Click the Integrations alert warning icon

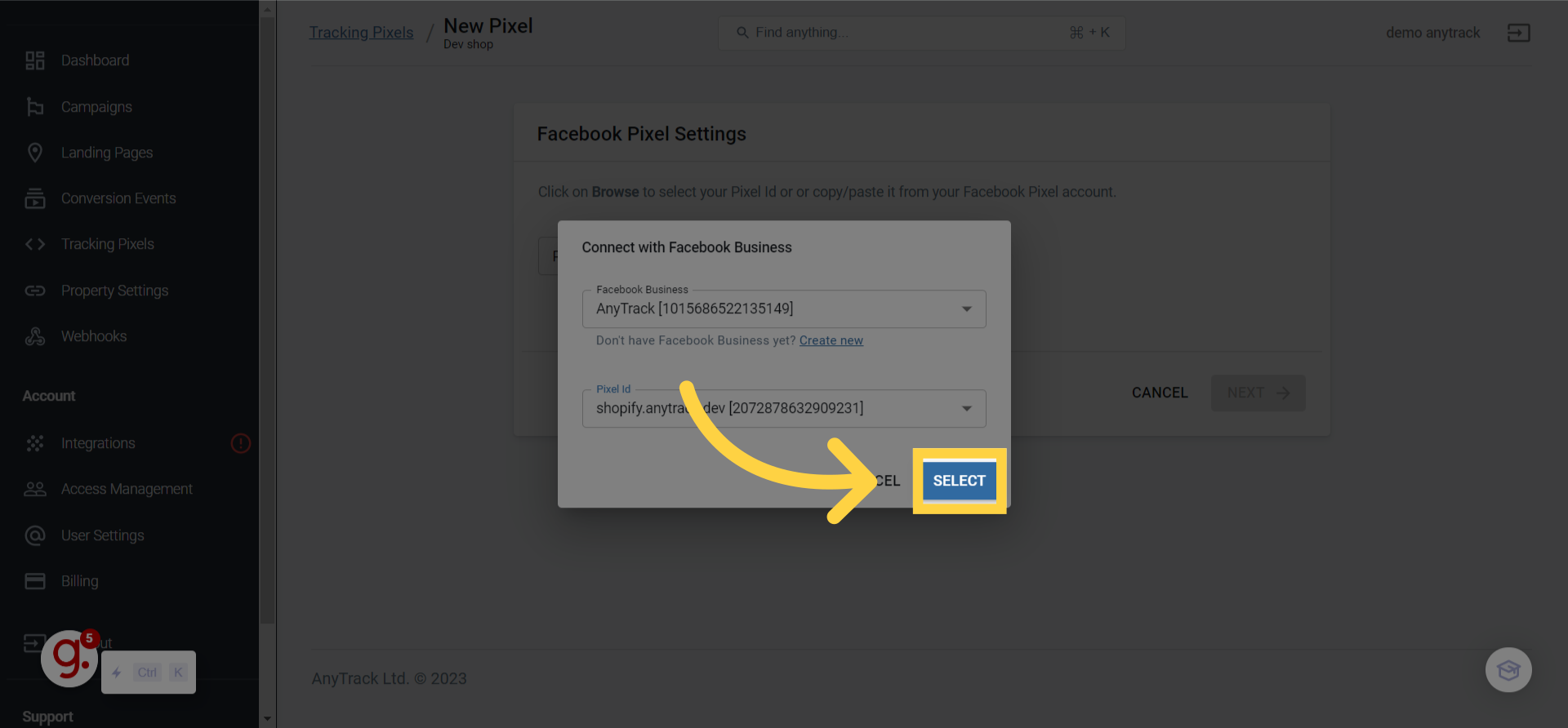241,443
